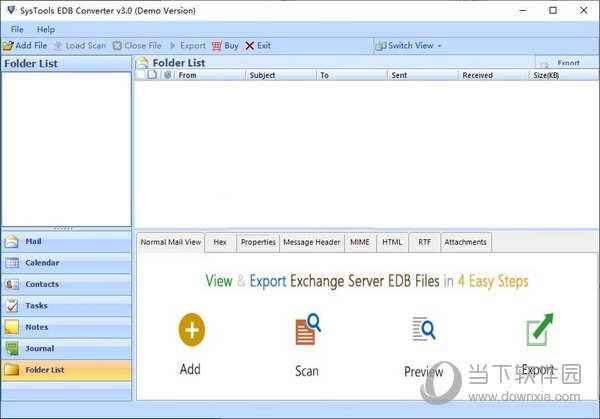600x419 pixels.
Task: Click the Scan document icon
Action: (x=308, y=329)
